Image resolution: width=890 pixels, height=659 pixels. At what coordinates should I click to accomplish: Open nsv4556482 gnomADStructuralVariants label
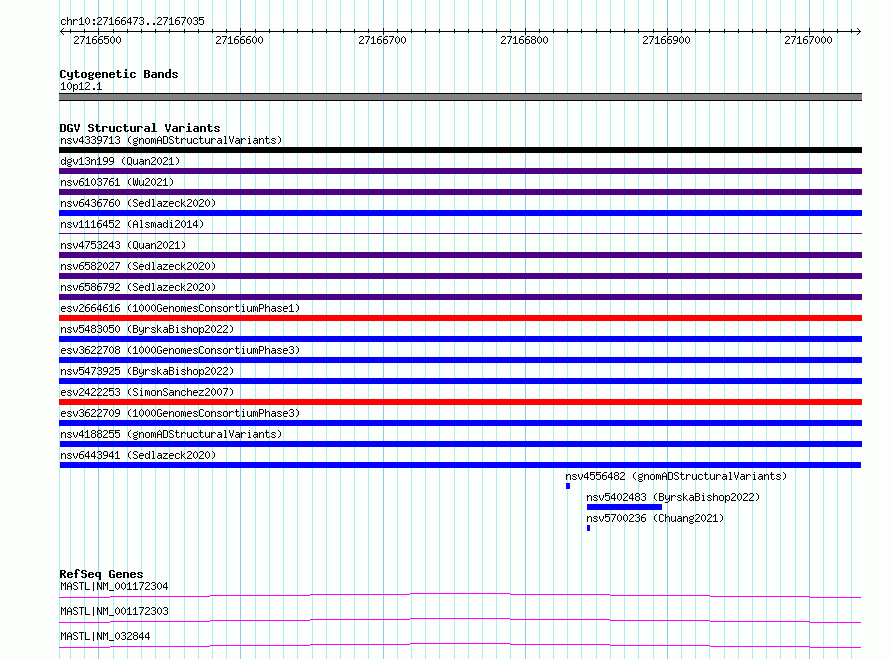click(676, 476)
